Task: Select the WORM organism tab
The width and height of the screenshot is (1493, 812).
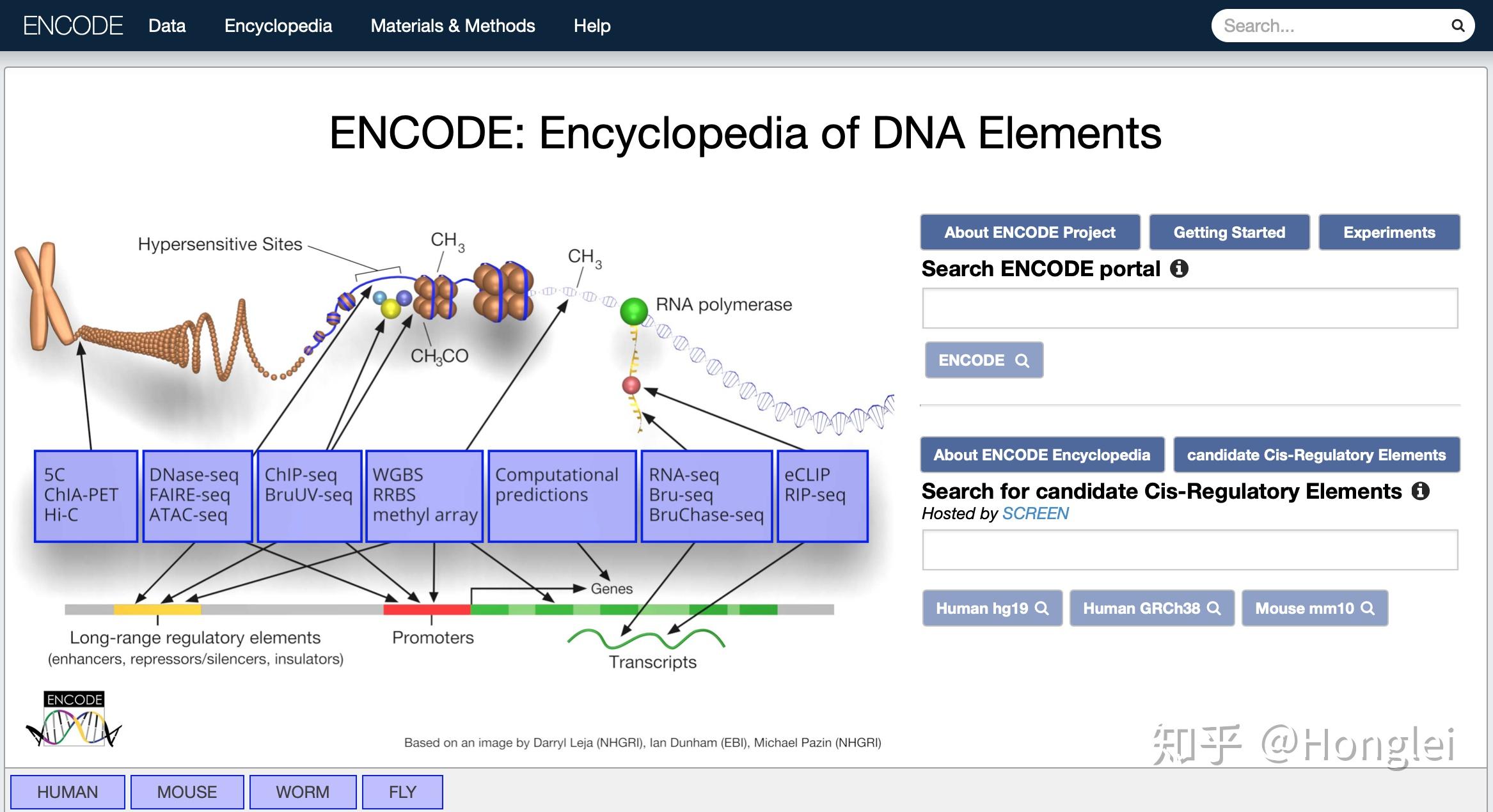Action: pyautogui.click(x=303, y=792)
